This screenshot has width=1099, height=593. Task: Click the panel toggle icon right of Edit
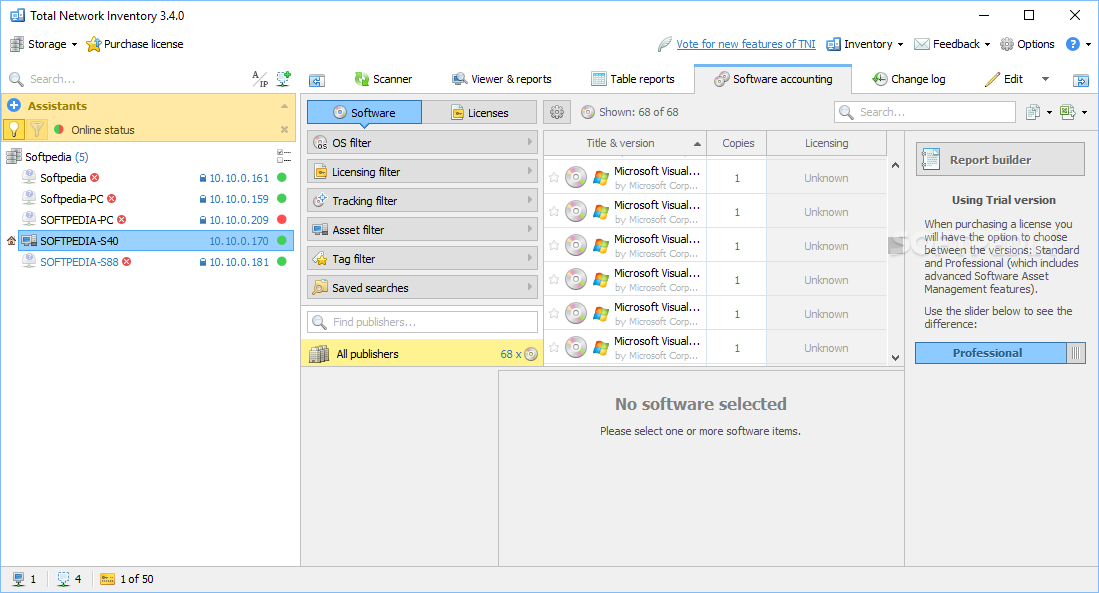pos(1081,81)
